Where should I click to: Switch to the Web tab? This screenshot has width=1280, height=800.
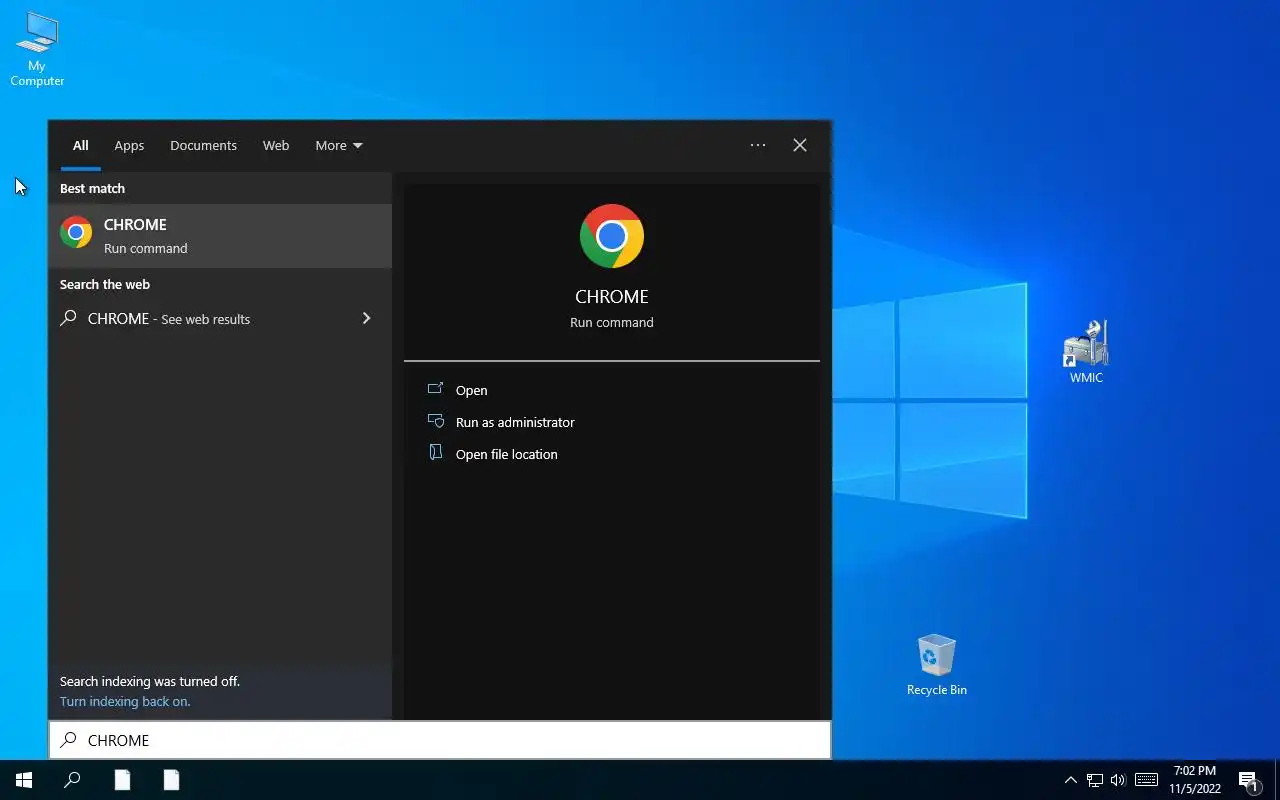click(276, 145)
